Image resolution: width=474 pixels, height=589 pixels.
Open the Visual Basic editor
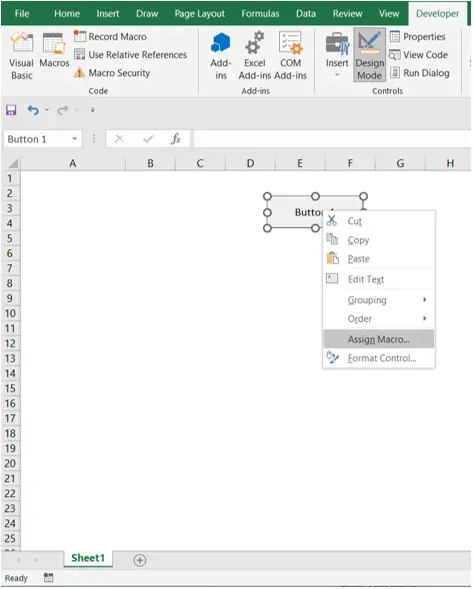pyautogui.click(x=21, y=56)
